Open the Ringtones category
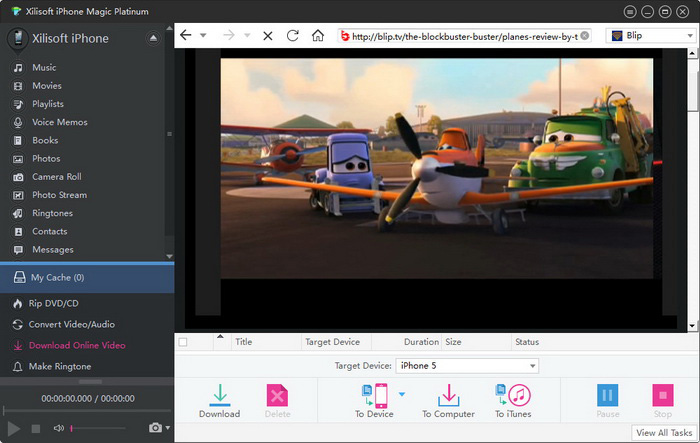 (x=52, y=213)
